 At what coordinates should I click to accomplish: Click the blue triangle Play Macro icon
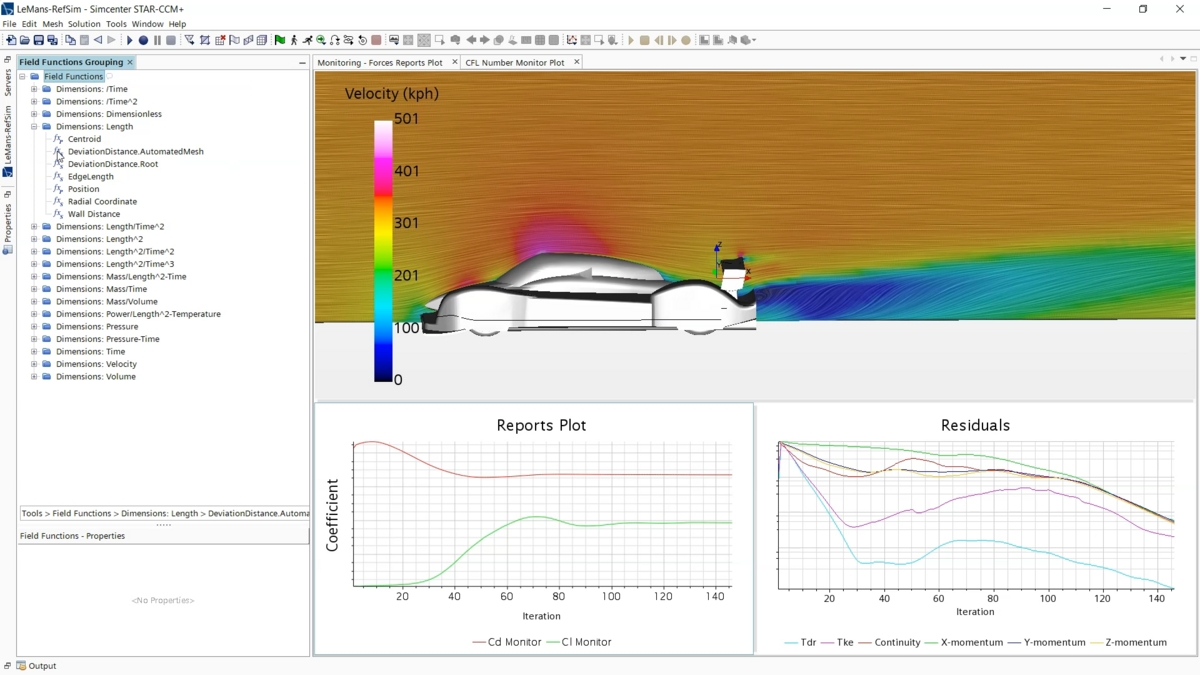[x=129, y=40]
